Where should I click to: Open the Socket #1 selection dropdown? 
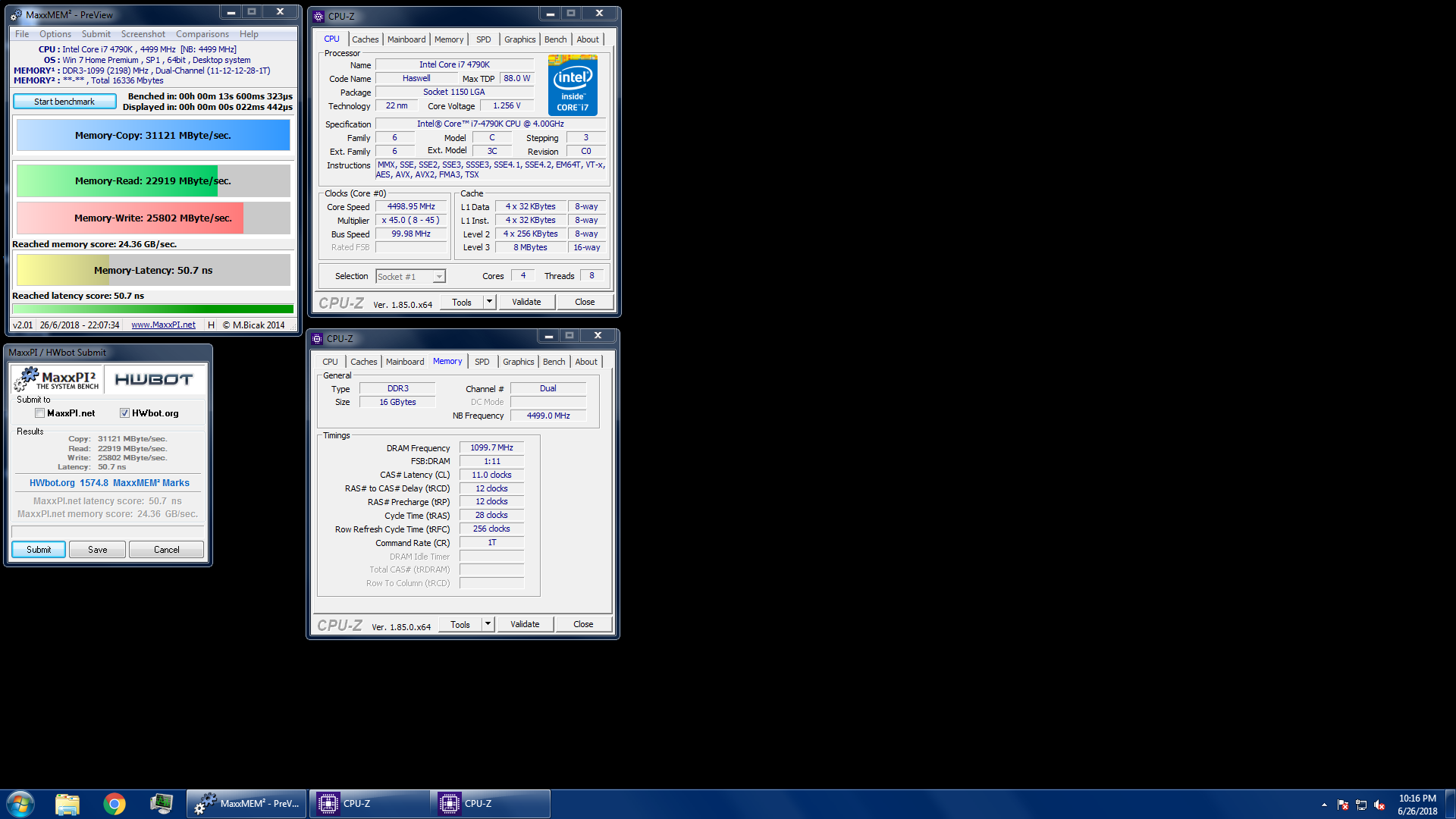410,277
